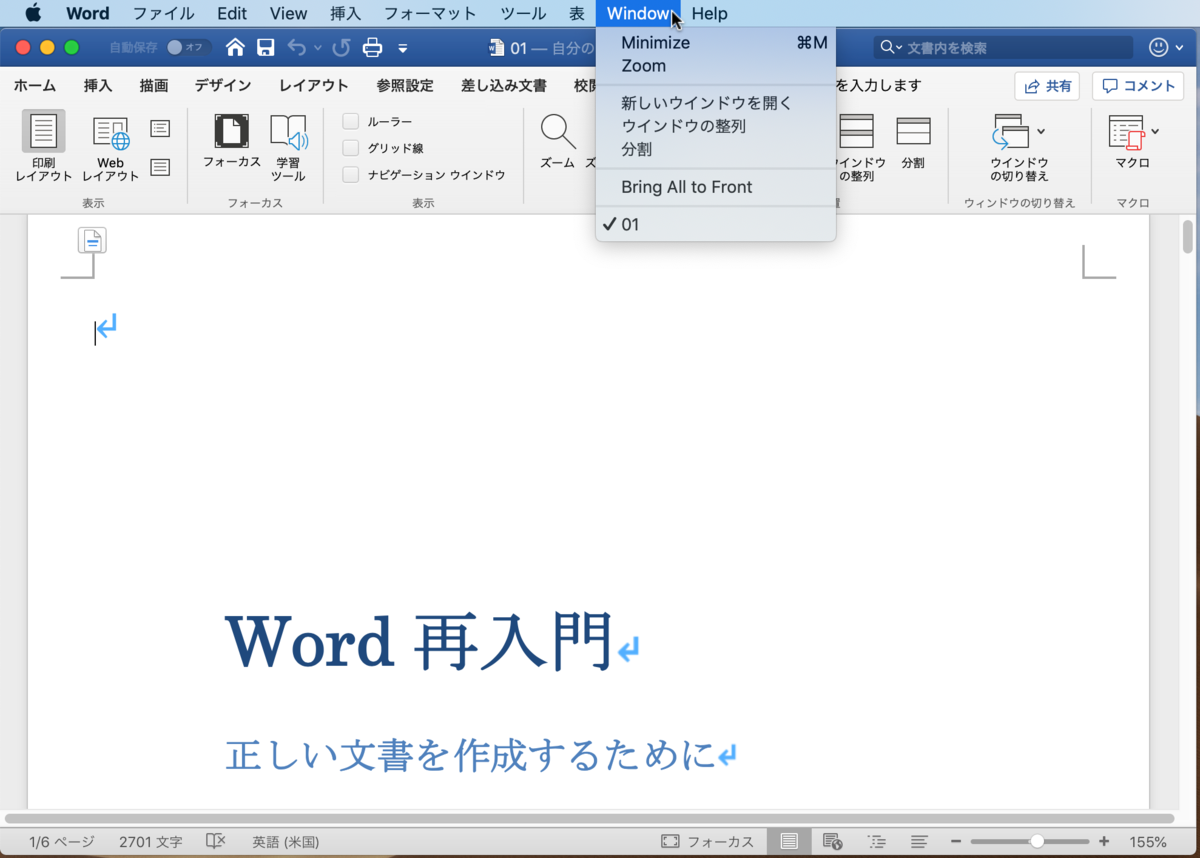Screen dimensions: 1200x858
Task: Enable the グリッド線 checkbox
Action: (x=351, y=148)
